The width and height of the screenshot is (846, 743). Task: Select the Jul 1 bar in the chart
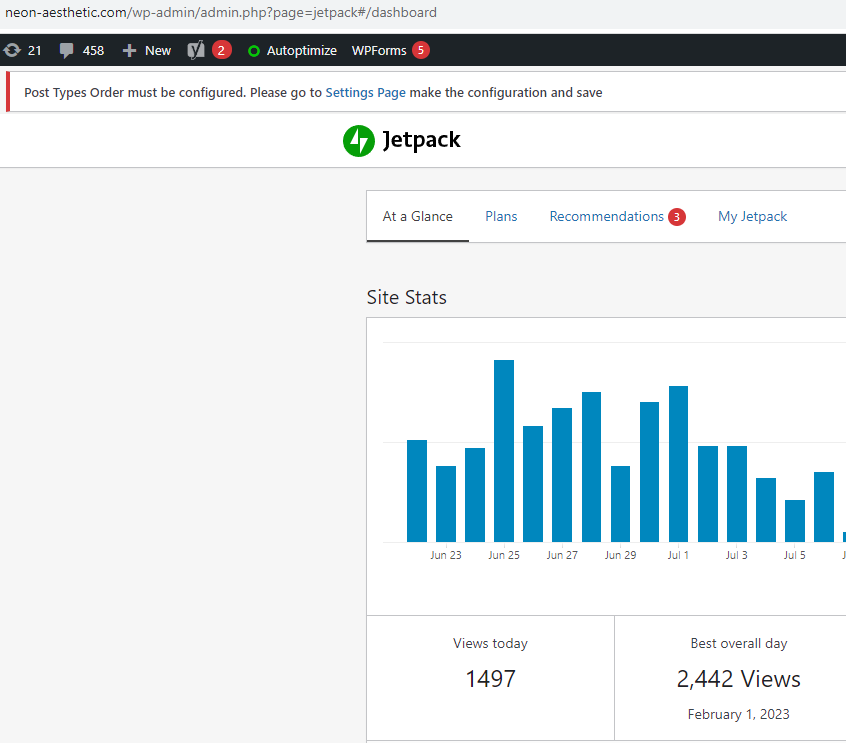tap(678, 463)
